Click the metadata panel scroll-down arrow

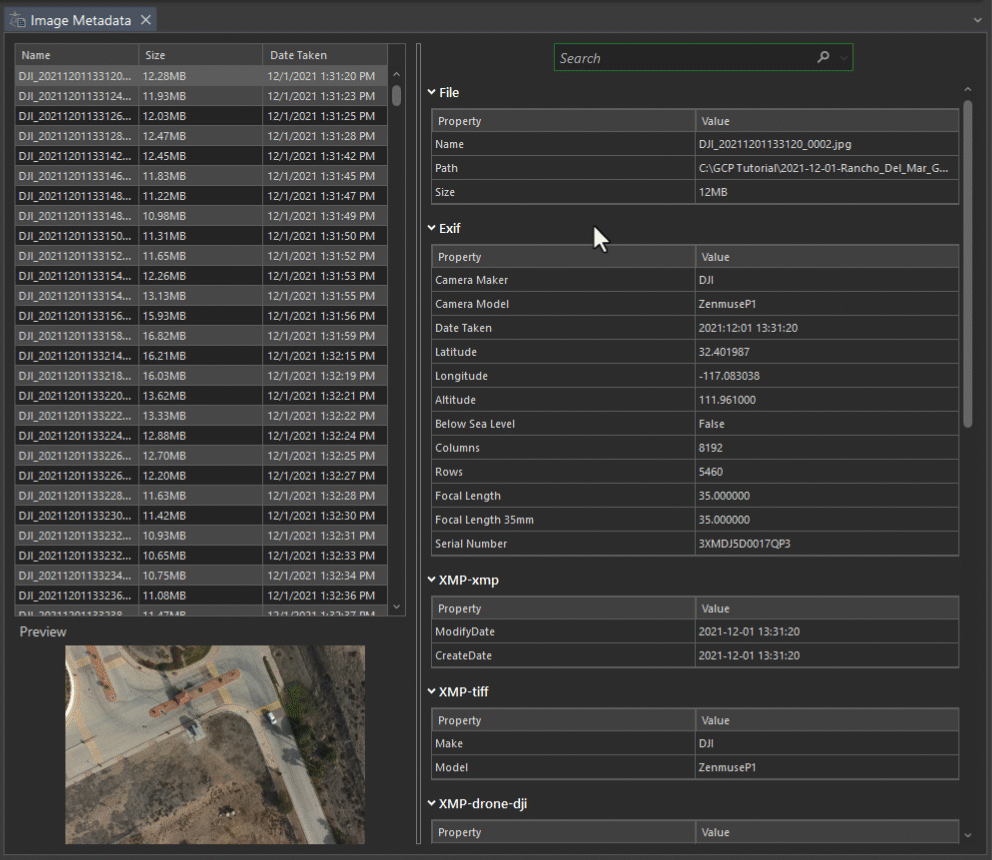967,835
